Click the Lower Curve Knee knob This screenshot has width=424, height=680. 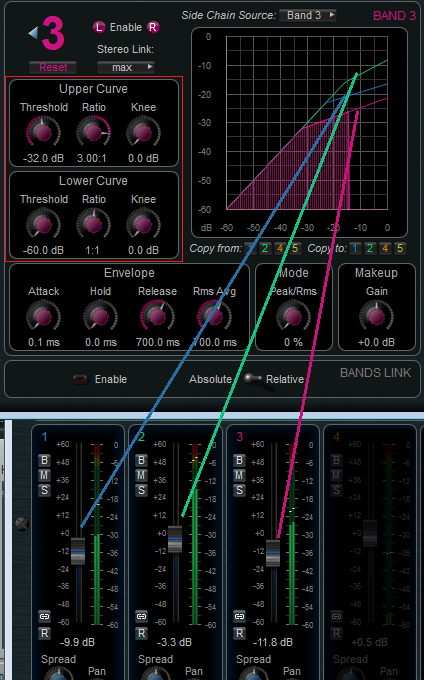(143, 224)
